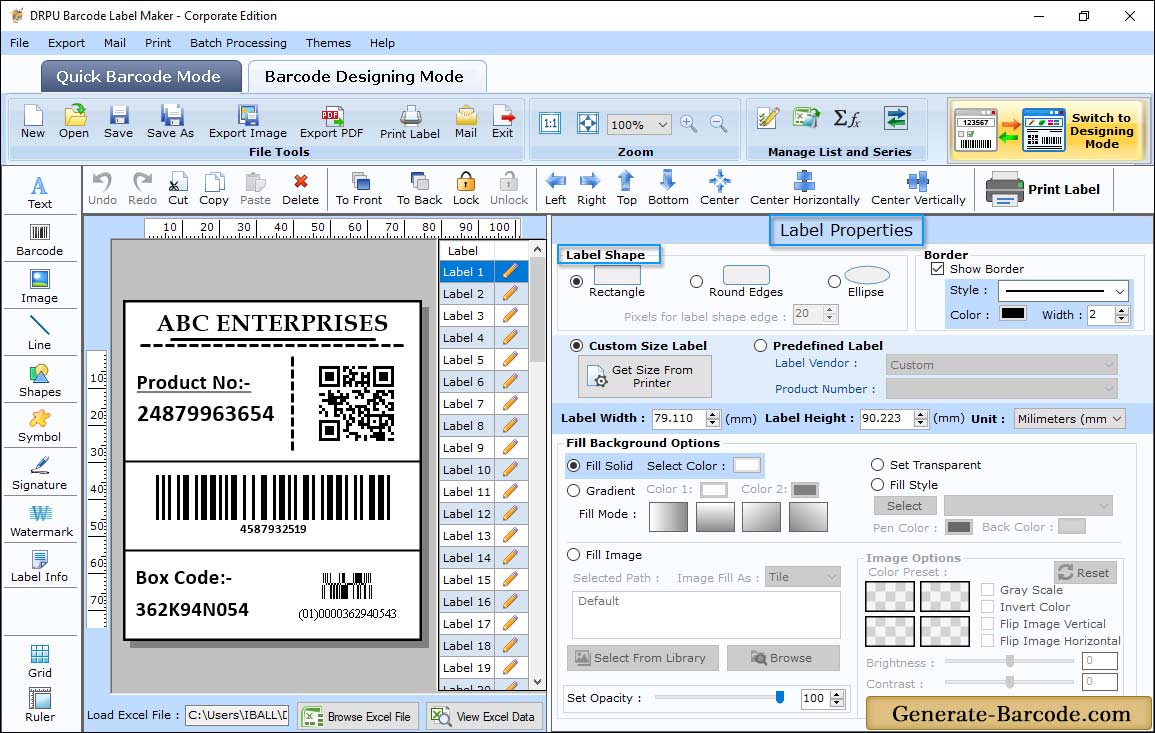Click the Load Excel File path field
The image size is (1155, 733).
[x=236, y=715]
